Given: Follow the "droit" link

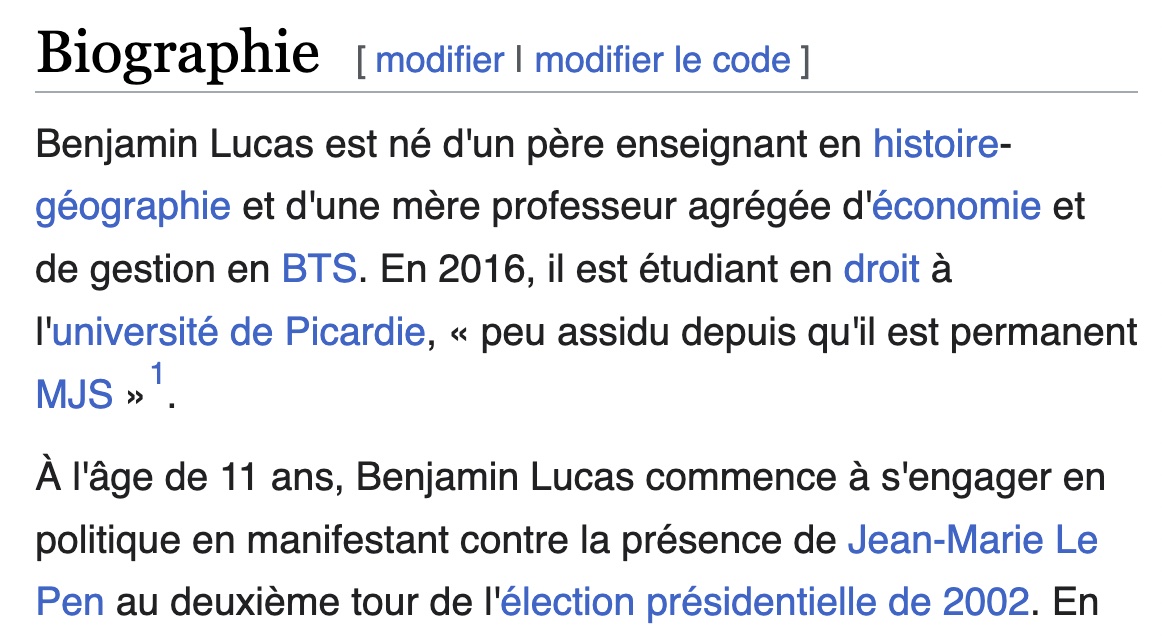Looking at the screenshot, I should point(881,269).
